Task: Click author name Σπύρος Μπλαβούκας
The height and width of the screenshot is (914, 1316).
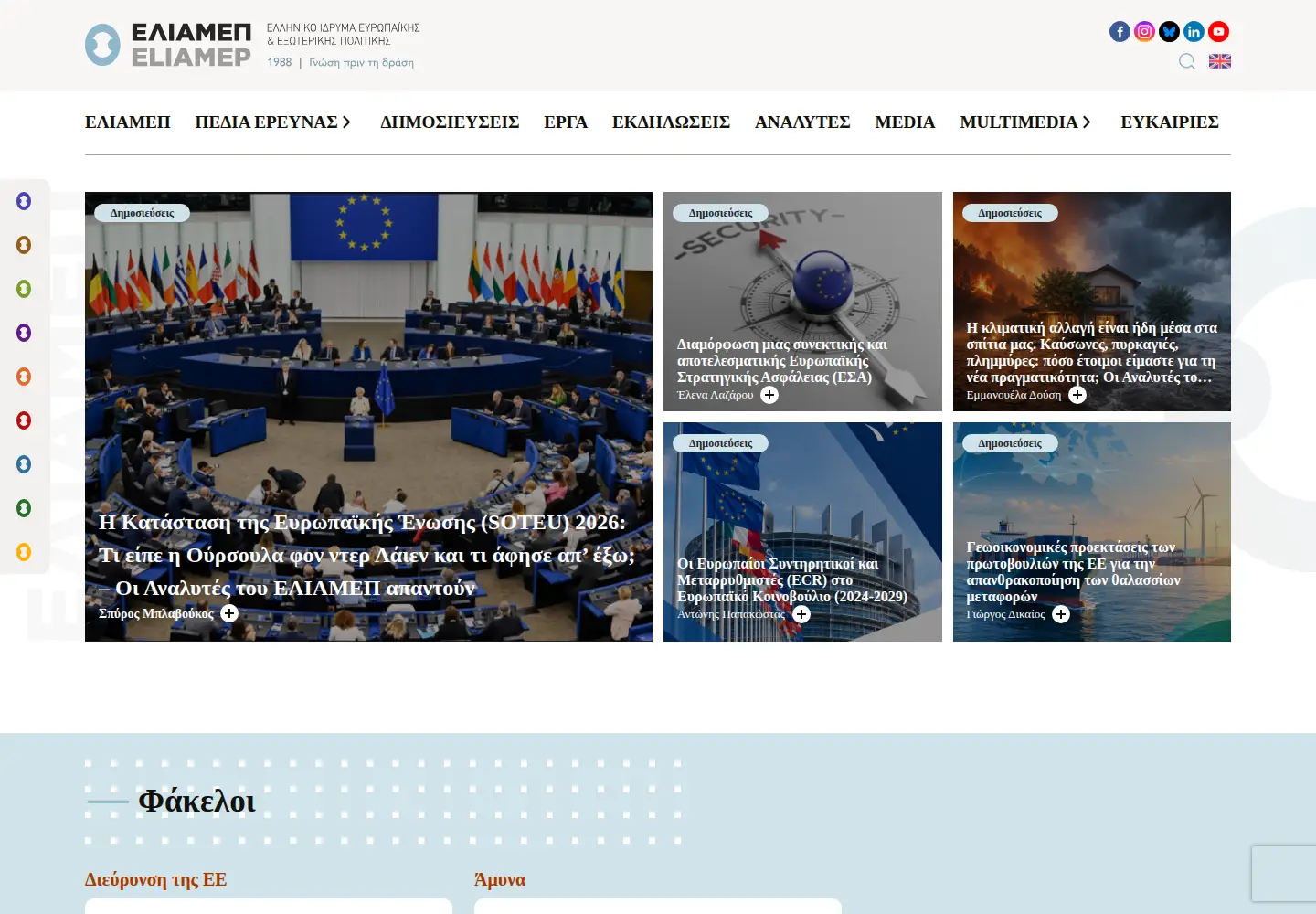Action: click(x=156, y=613)
